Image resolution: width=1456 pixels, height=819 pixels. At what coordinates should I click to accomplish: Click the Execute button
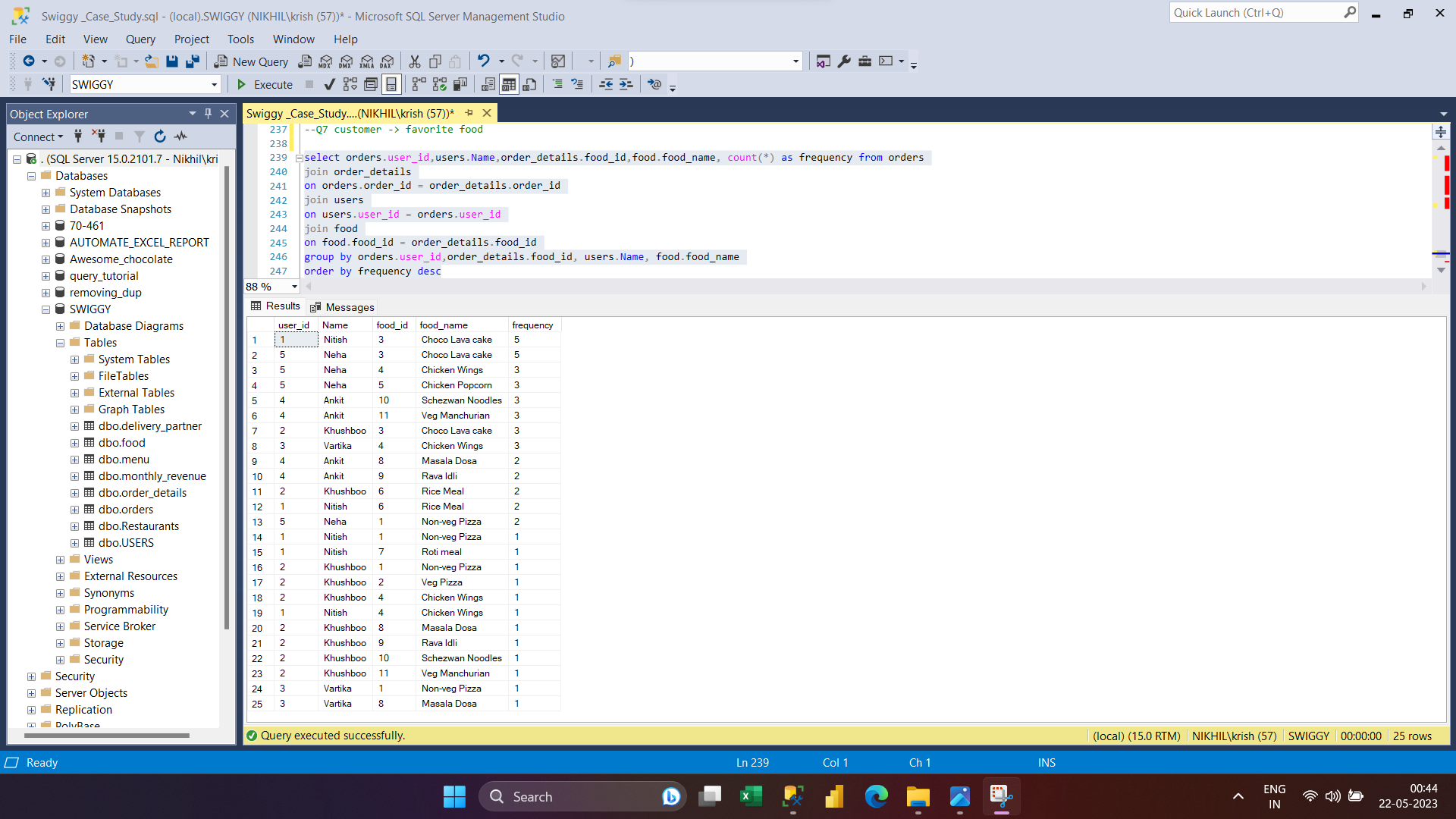click(x=265, y=84)
